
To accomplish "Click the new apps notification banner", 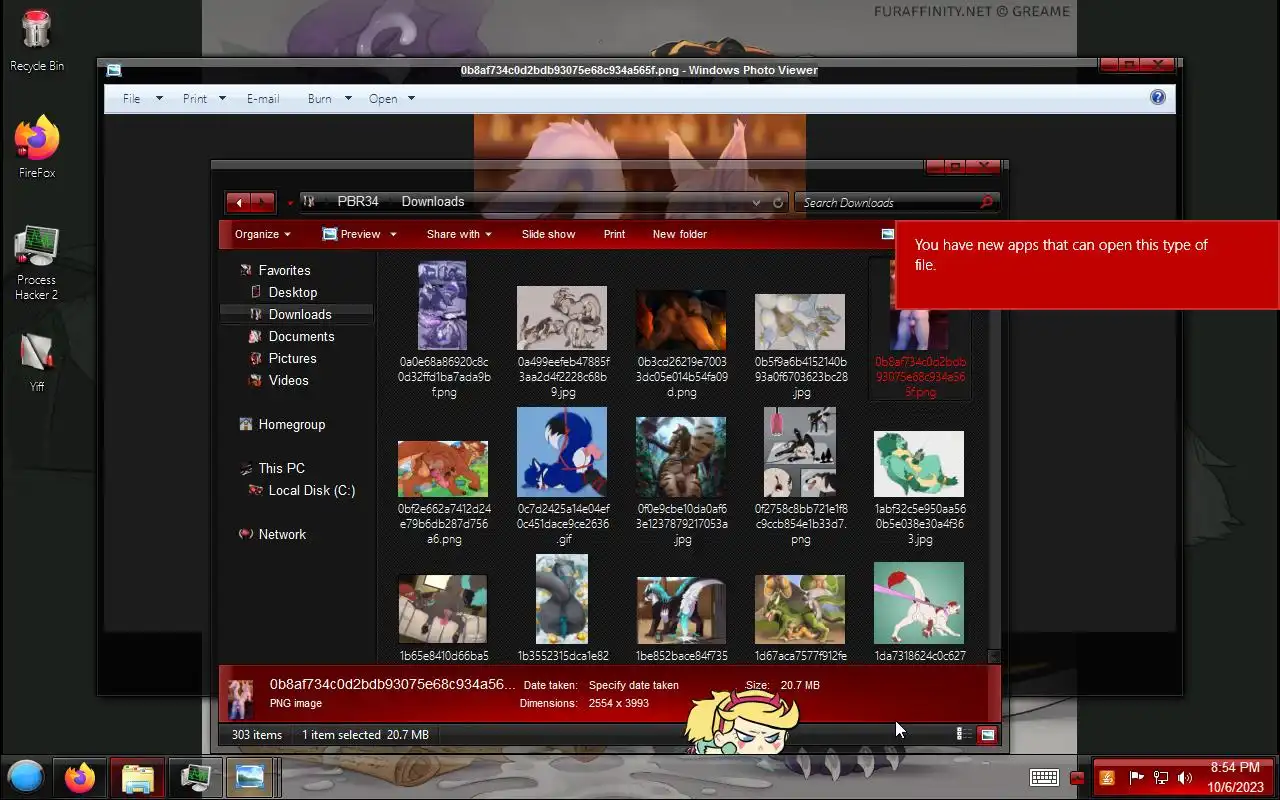I will tap(1087, 264).
